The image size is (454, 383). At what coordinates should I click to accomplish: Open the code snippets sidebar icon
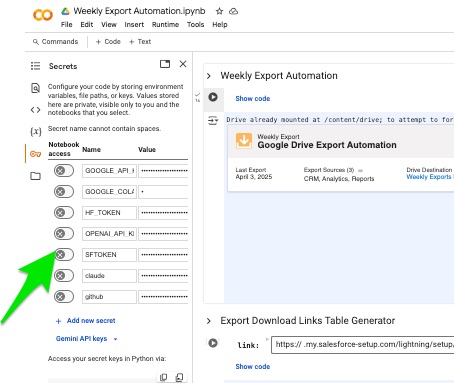pyautogui.click(x=35, y=110)
